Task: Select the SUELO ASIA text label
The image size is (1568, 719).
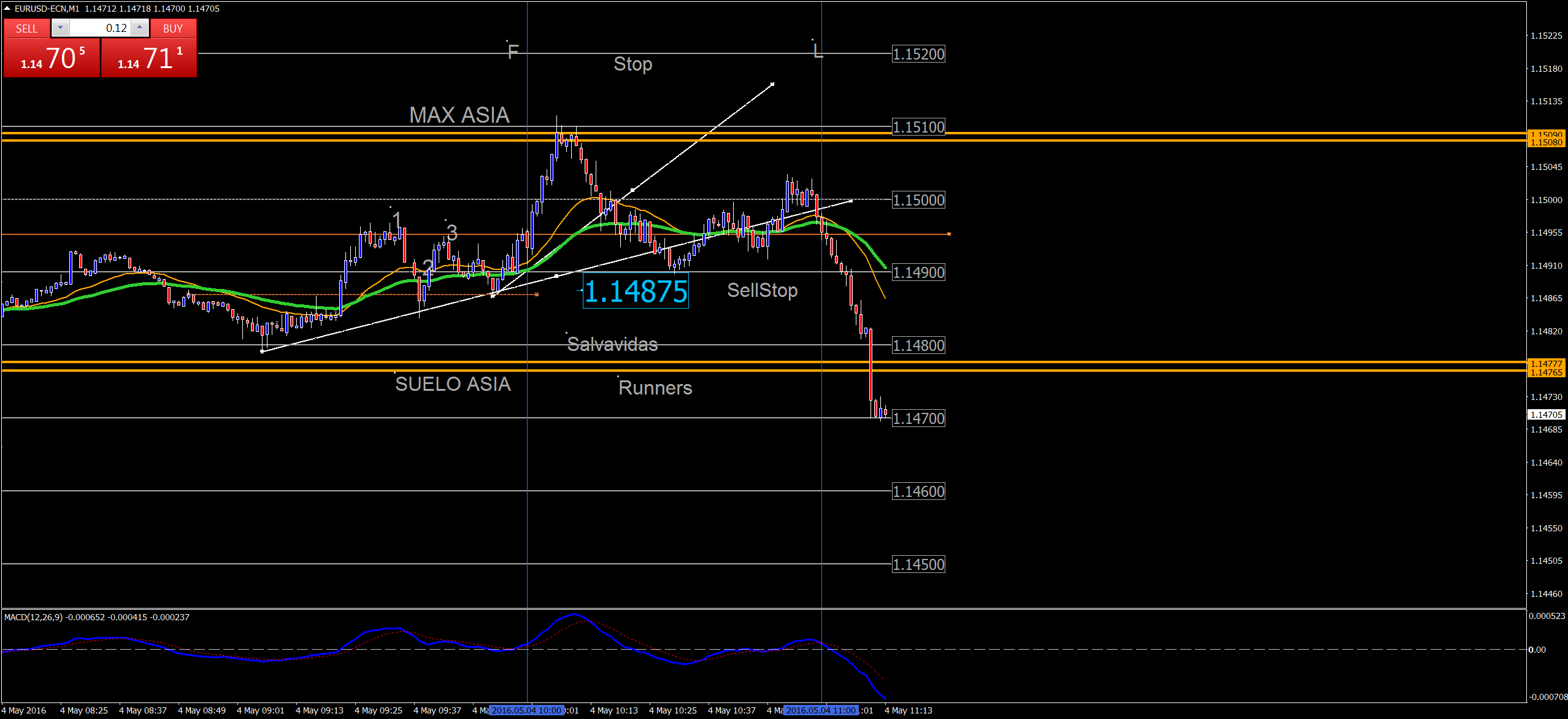Action: pos(453,384)
